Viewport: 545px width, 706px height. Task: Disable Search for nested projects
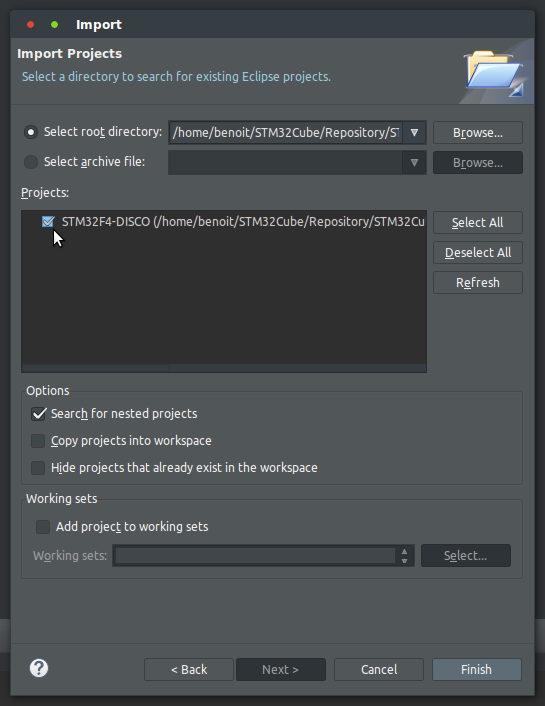coord(38,414)
